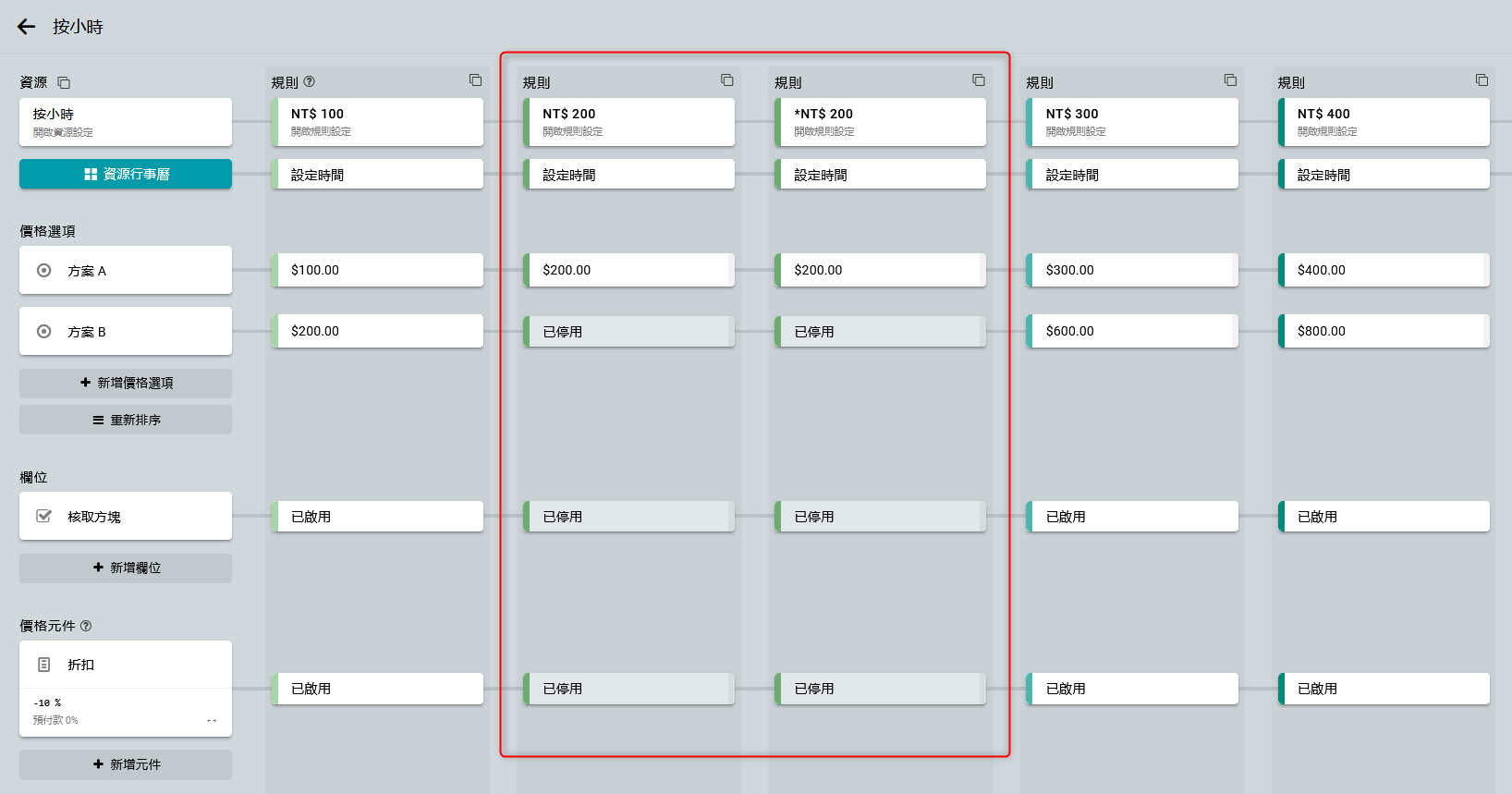Viewport: 1512px width, 794px height.
Task: Click help icon next to 價格元件
Action: (x=86, y=626)
